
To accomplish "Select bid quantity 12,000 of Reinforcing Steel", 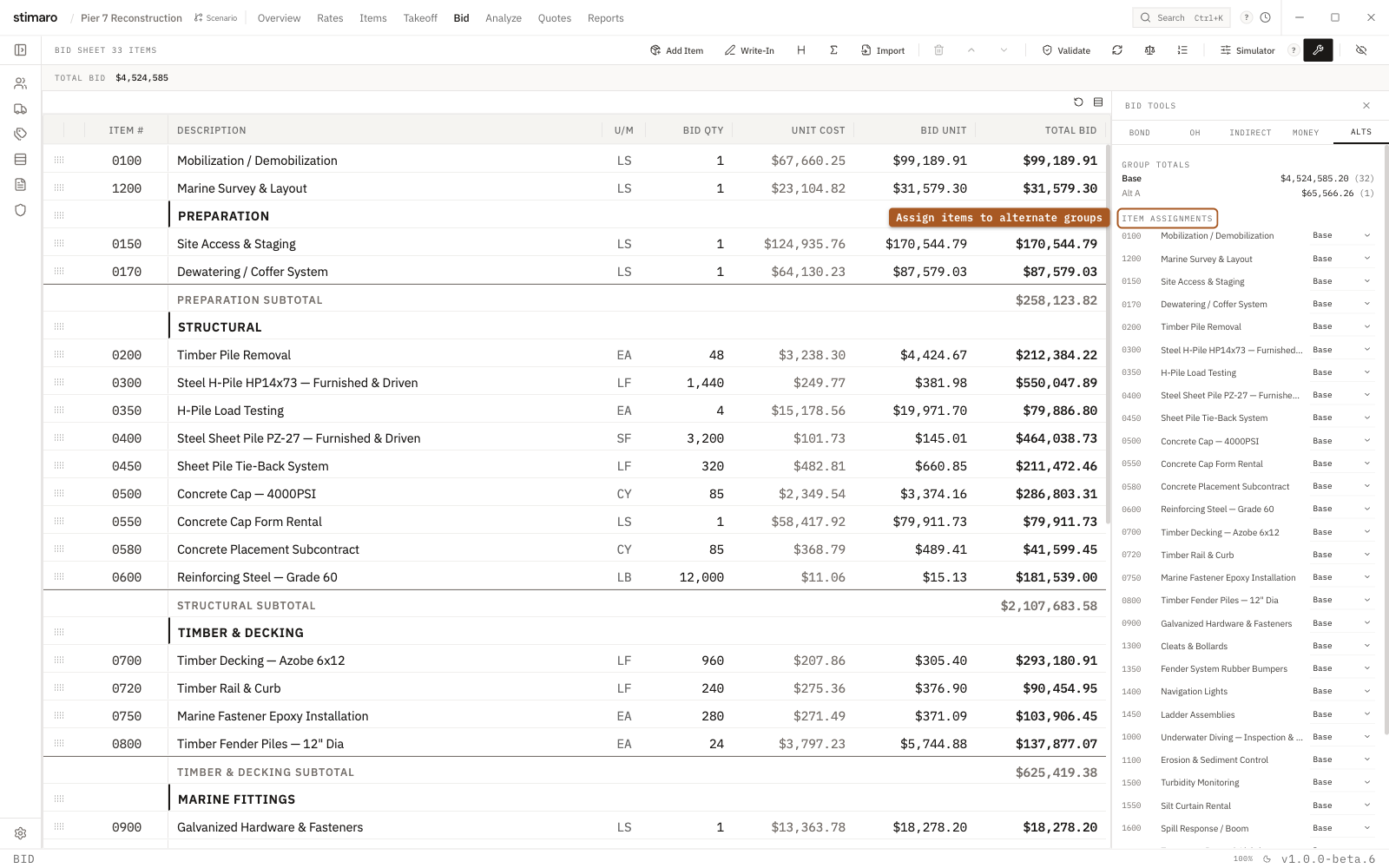I will click(x=701, y=577).
